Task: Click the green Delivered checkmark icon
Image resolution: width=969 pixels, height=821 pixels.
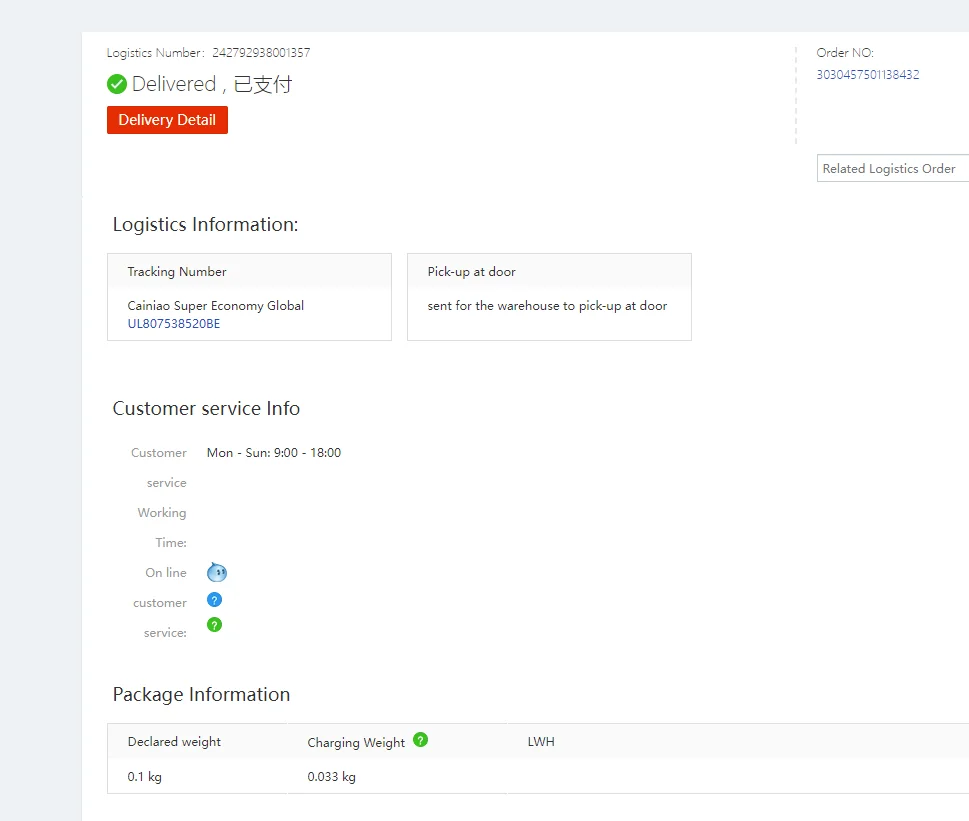Action: point(117,85)
